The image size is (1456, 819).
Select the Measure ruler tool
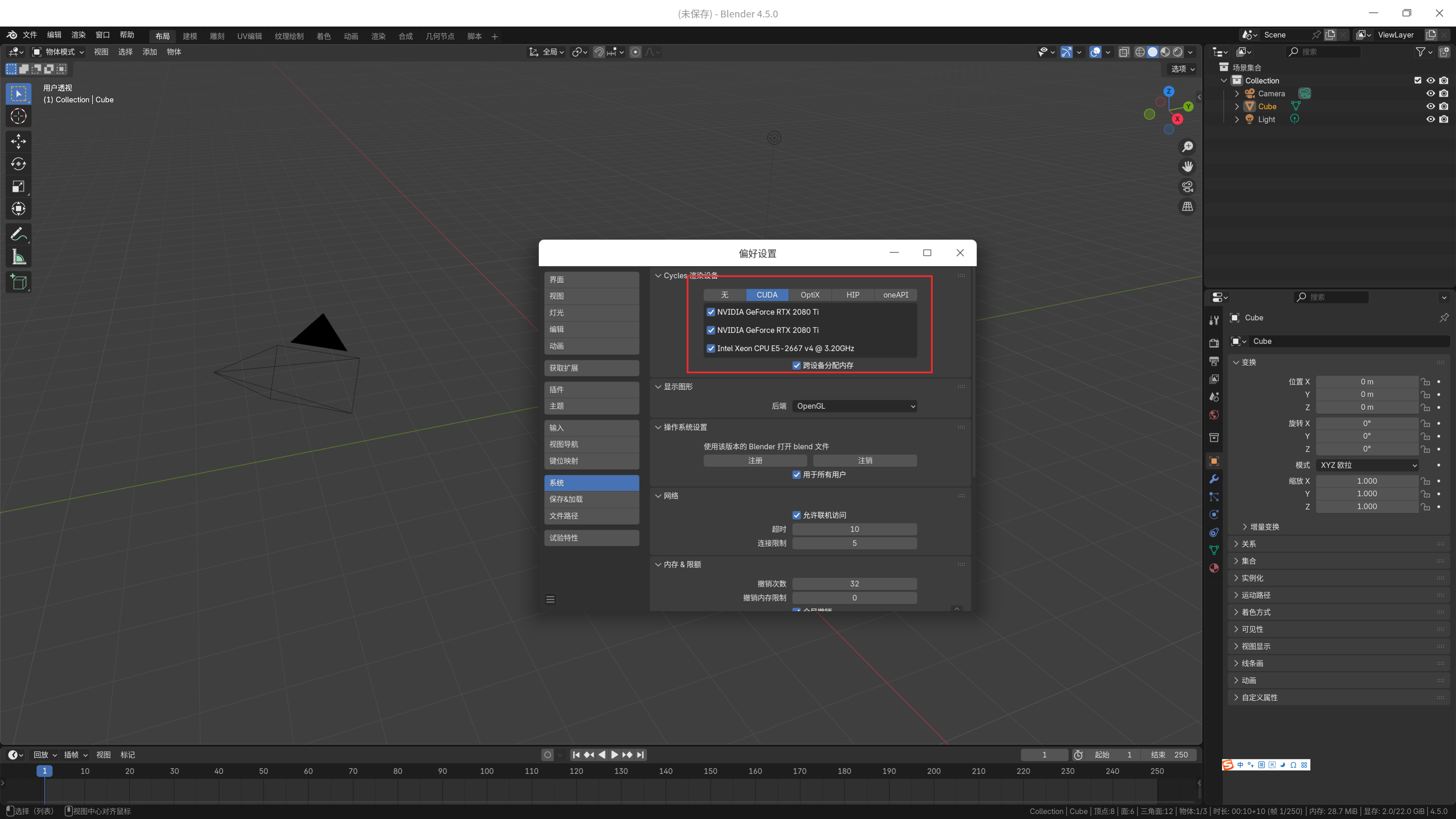coord(18,257)
